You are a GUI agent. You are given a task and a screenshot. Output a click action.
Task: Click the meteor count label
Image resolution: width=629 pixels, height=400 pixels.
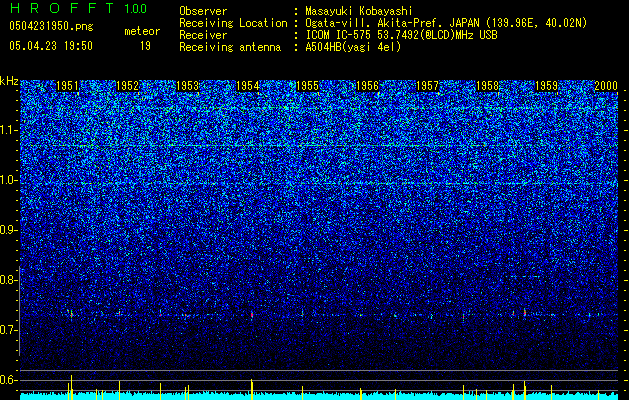tap(142, 31)
